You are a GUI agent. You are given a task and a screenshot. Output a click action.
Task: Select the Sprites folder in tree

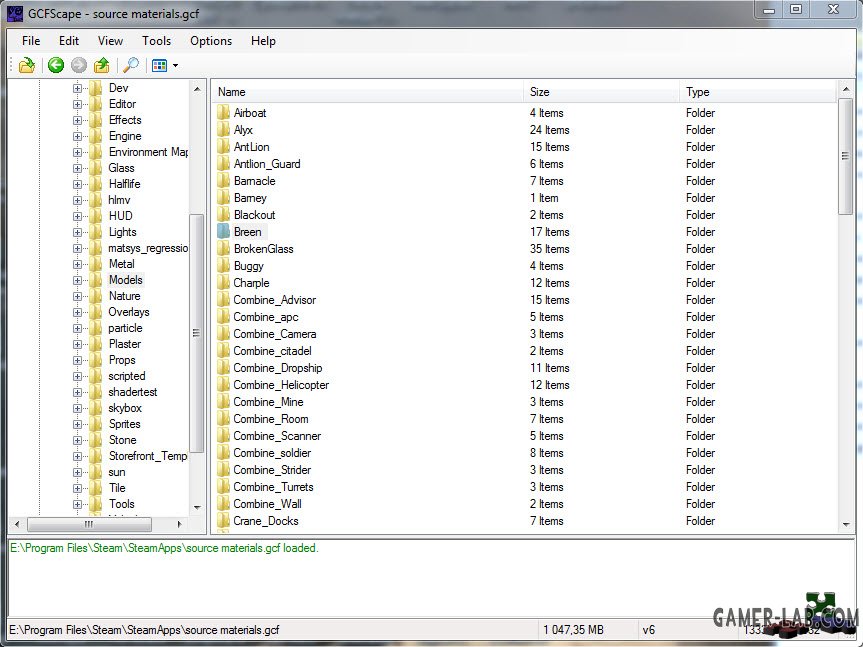124,424
